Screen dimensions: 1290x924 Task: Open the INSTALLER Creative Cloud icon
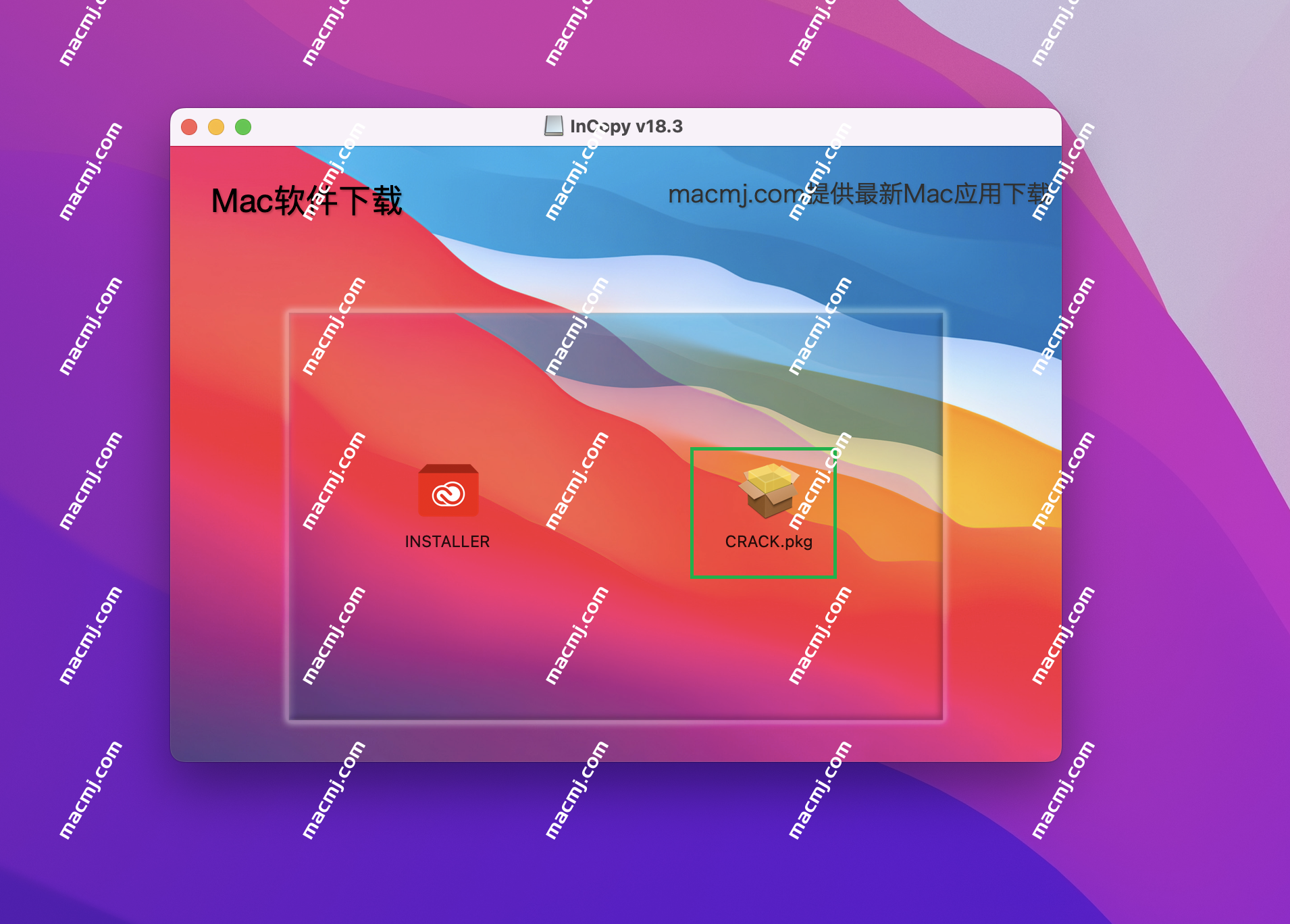point(448,491)
